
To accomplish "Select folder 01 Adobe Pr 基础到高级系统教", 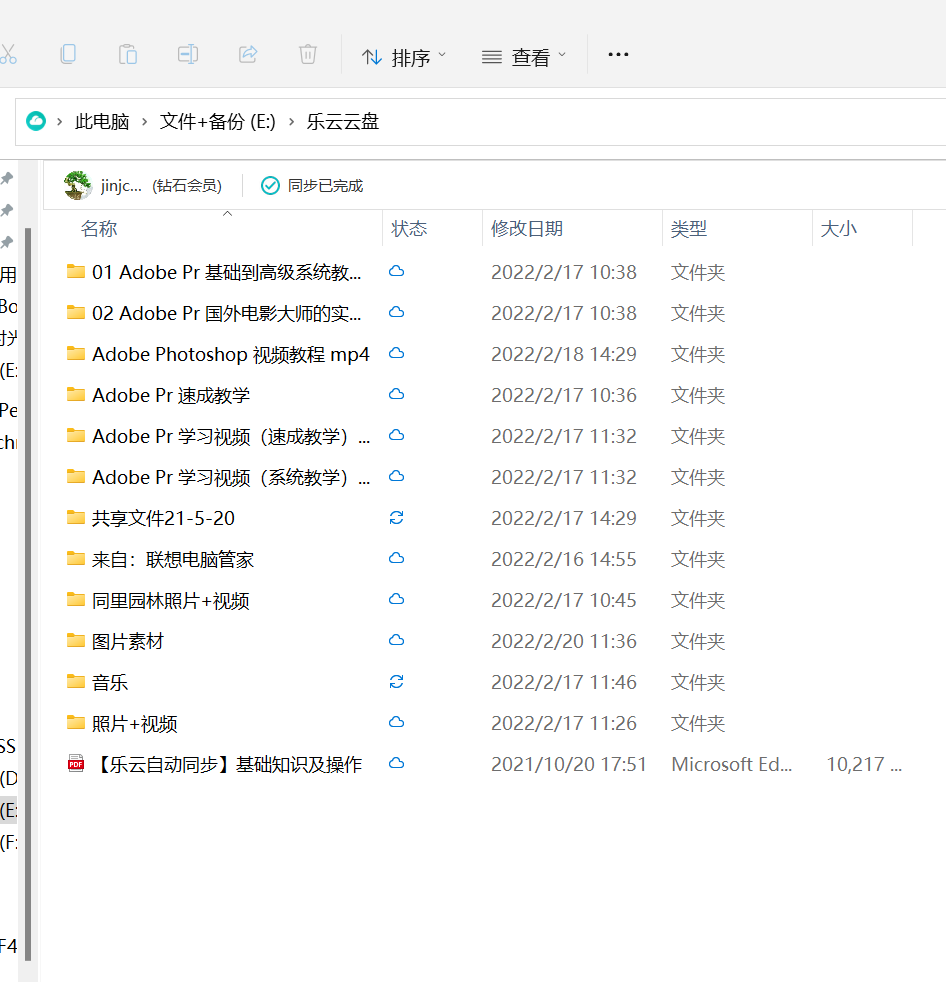I will click(x=226, y=272).
